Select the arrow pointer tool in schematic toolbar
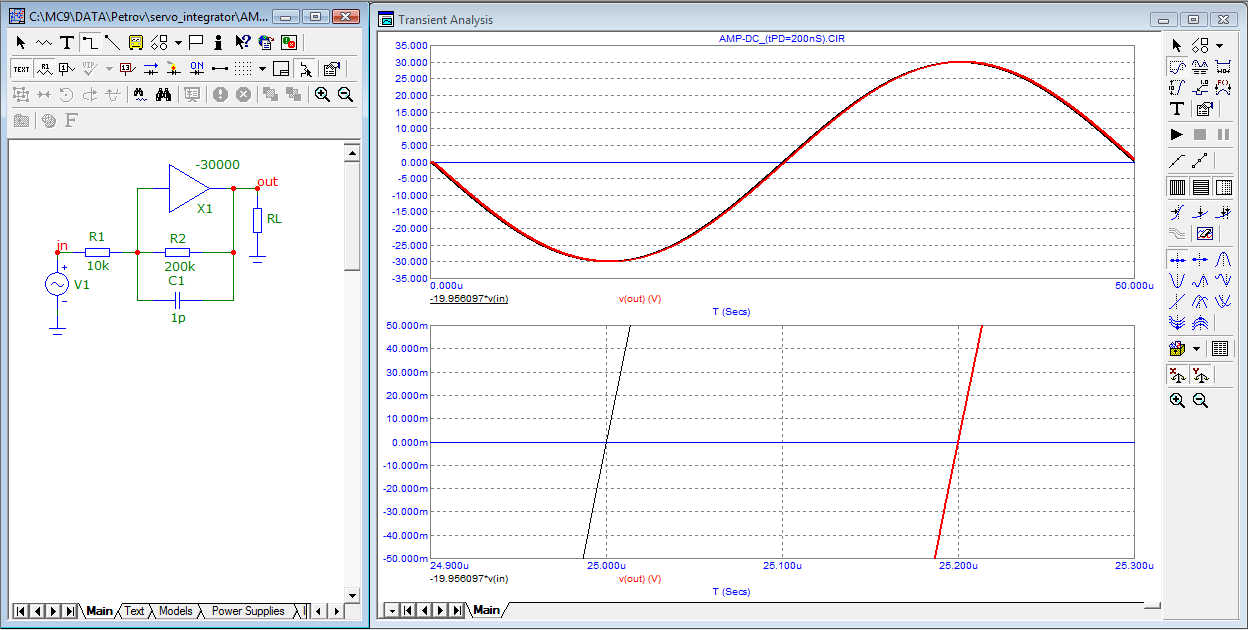This screenshot has width=1248, height=630. (x=21, y=43)
